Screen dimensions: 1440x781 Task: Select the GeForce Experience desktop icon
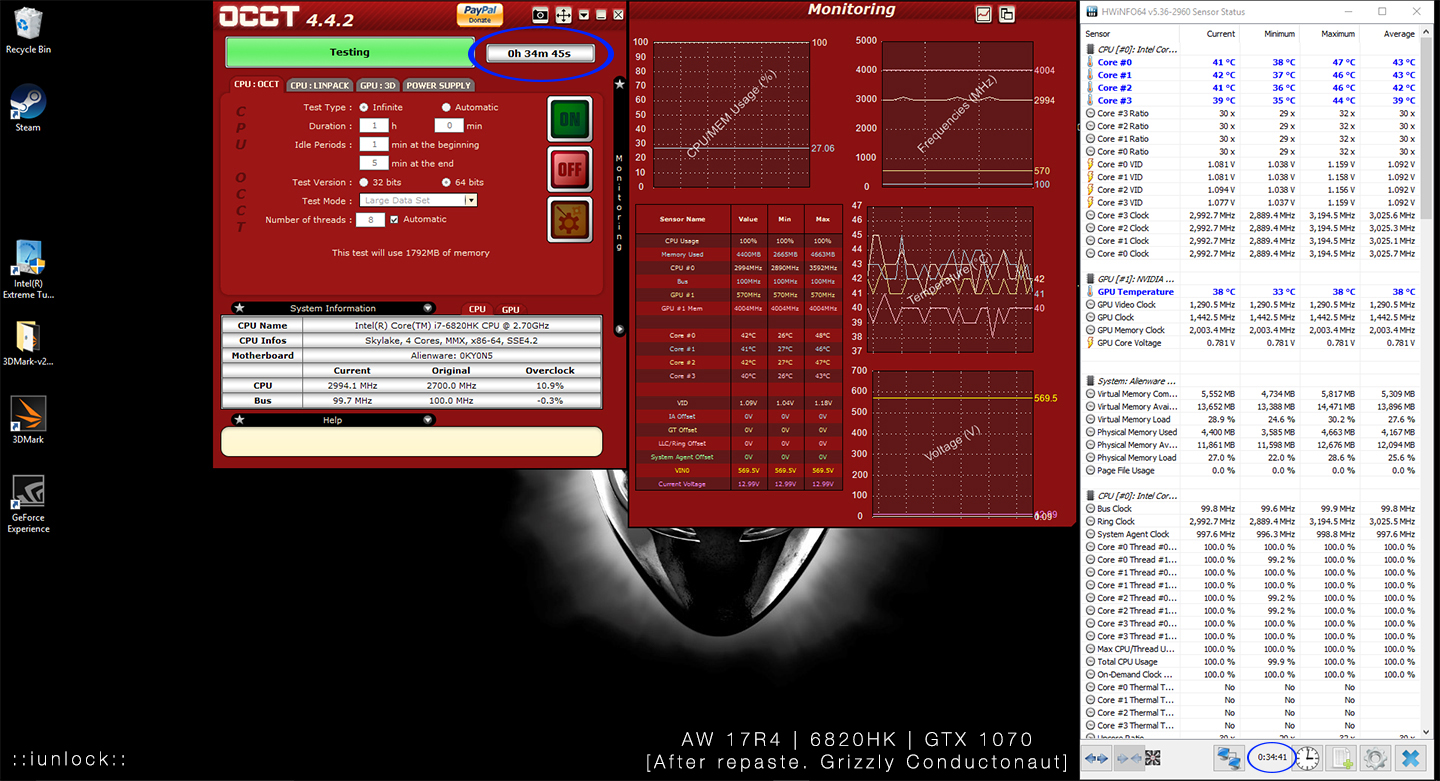28,503
